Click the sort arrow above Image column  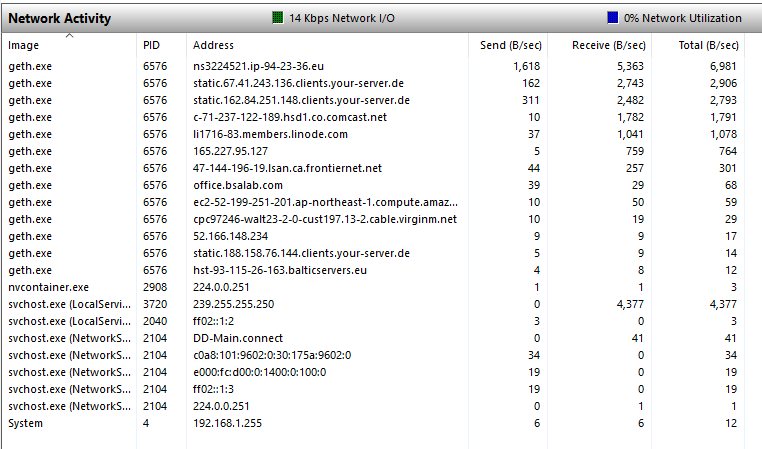(69, 35)
